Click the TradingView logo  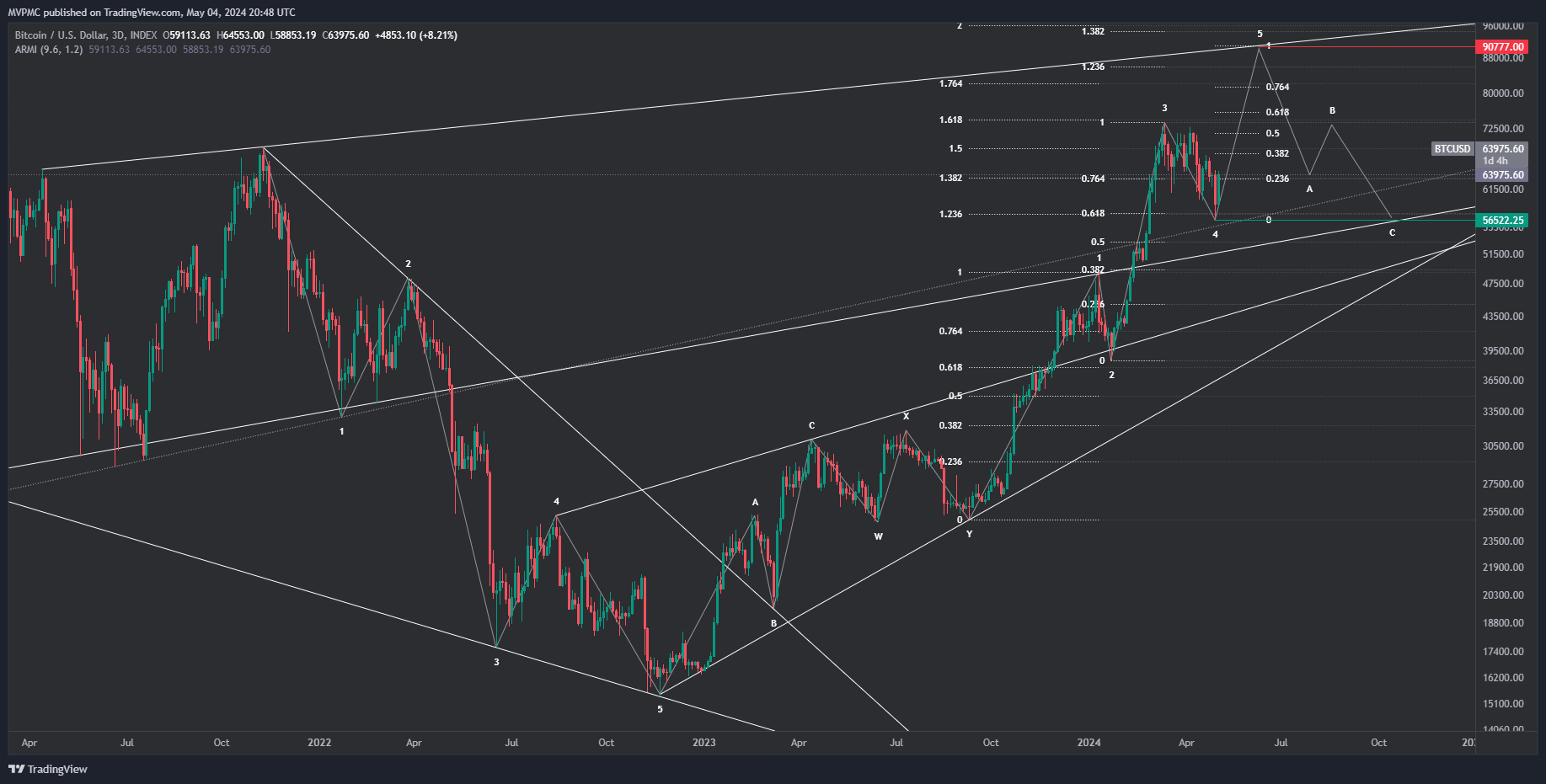point(48,769)
